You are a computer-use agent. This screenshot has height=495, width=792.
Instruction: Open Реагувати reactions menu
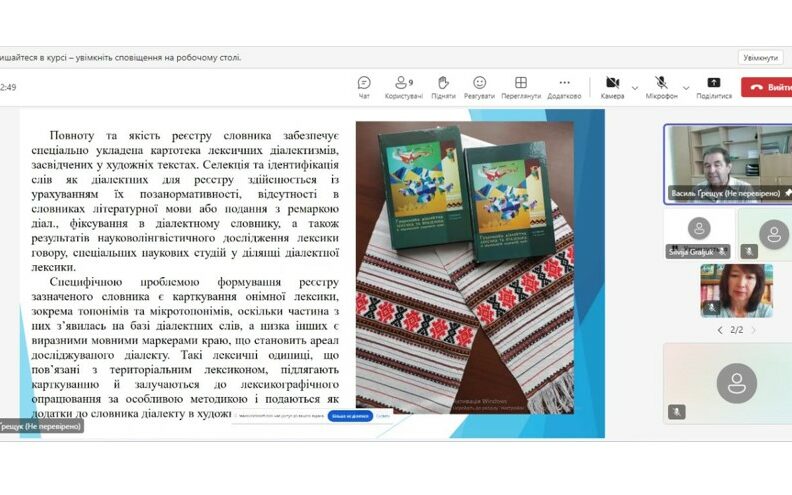point(479,86)
